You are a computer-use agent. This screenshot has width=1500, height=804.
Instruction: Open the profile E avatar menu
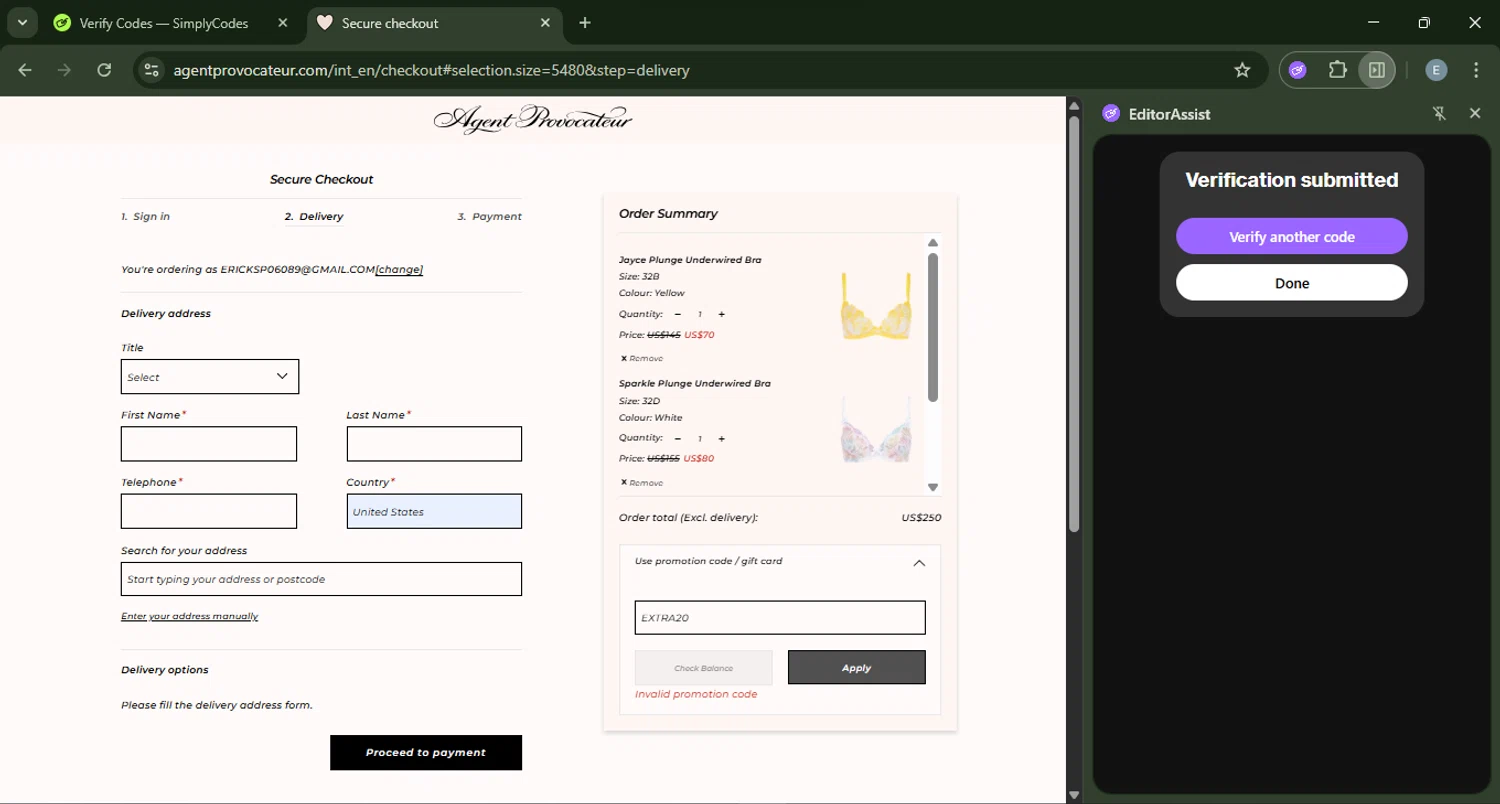click(1436, 70)
